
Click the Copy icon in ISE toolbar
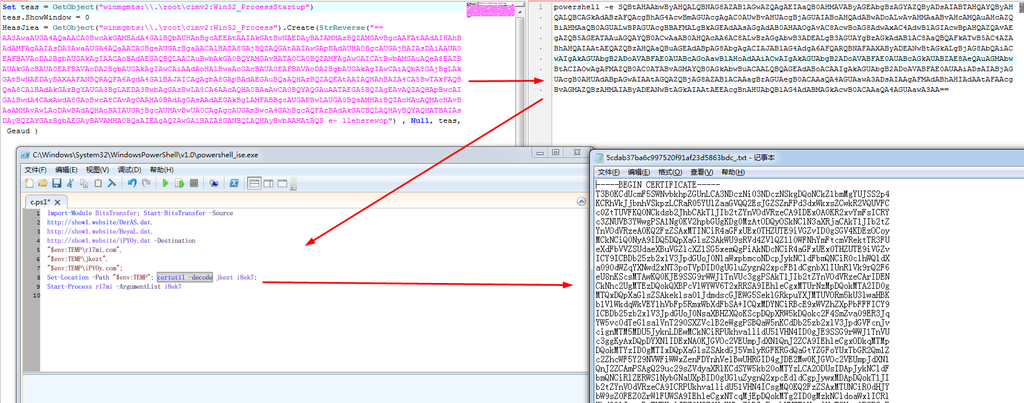click(84, 183)
